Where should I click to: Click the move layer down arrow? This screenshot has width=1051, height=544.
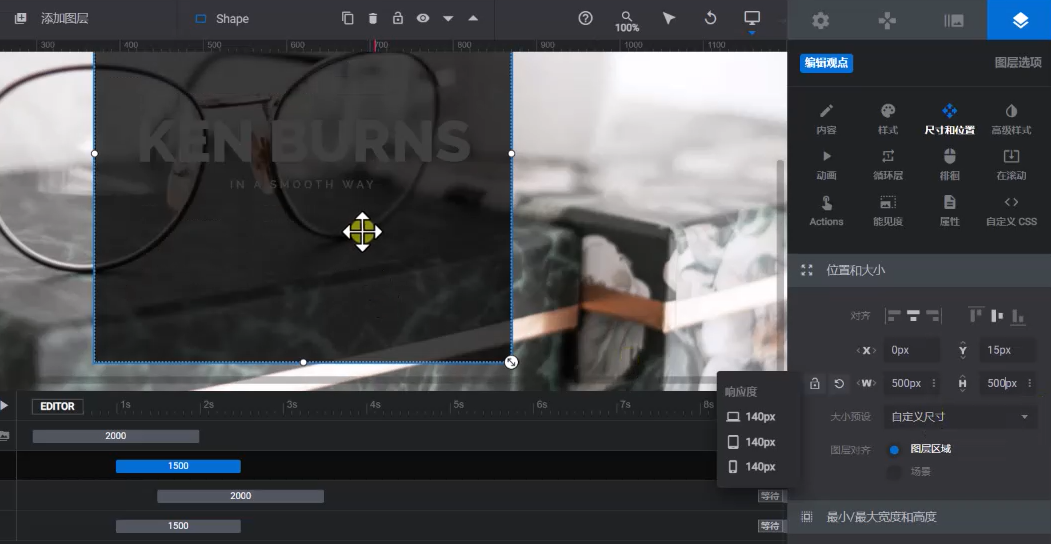[x=448, y=18]
